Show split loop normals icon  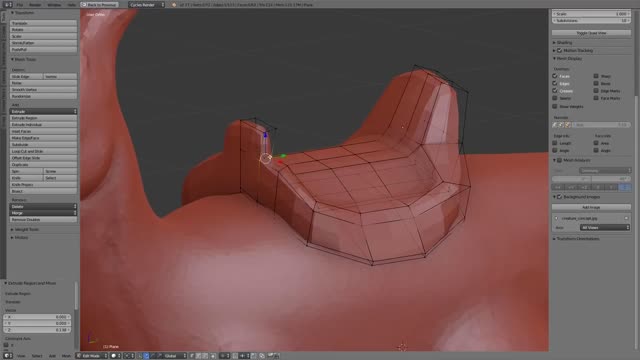[561, 125]
